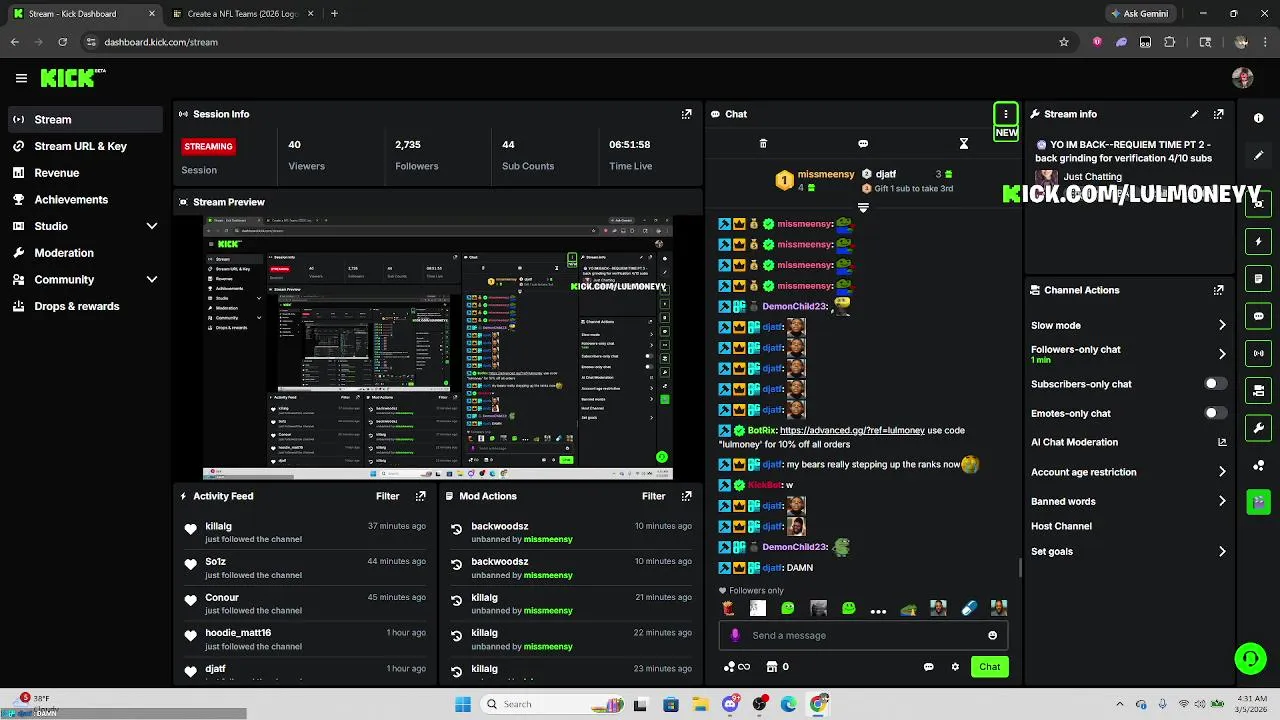1280x720 pixels.
Task: Click the speech bubble icon beside chat settings gear
Action: (x=928, y=667)
